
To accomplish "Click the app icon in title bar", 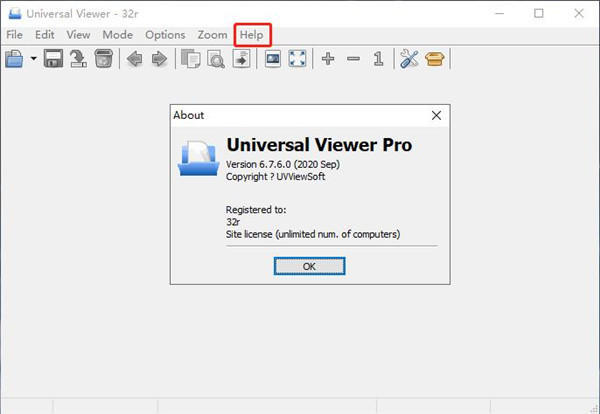I will (15, 14).
